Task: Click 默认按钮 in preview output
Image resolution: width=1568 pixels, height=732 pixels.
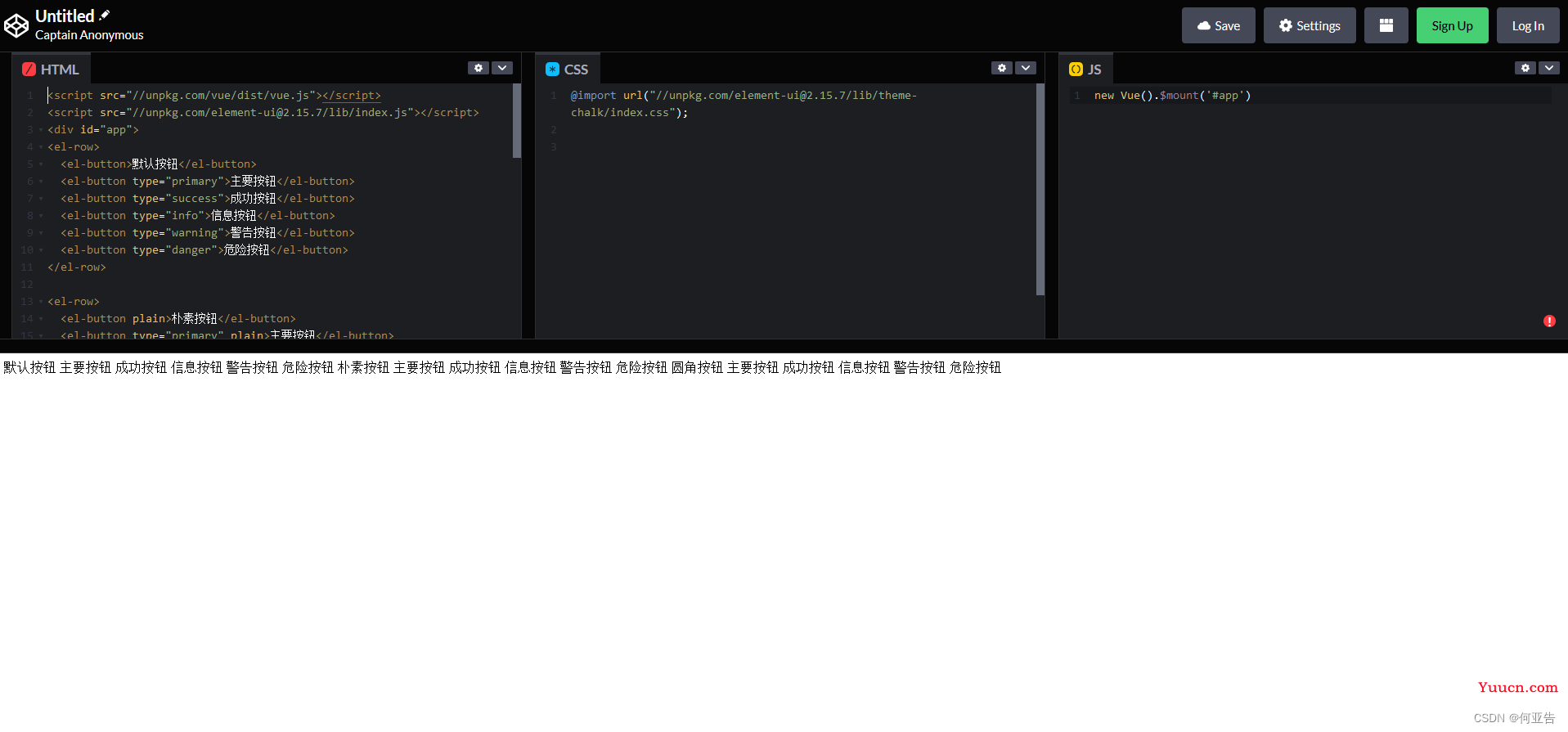Action: point(29,368)
